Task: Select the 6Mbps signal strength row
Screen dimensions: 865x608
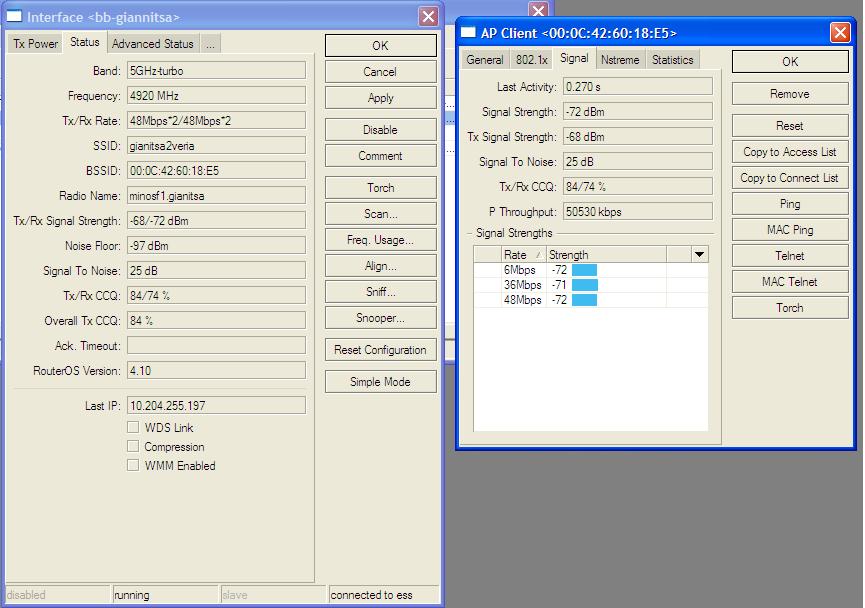Action: (590, 270)
